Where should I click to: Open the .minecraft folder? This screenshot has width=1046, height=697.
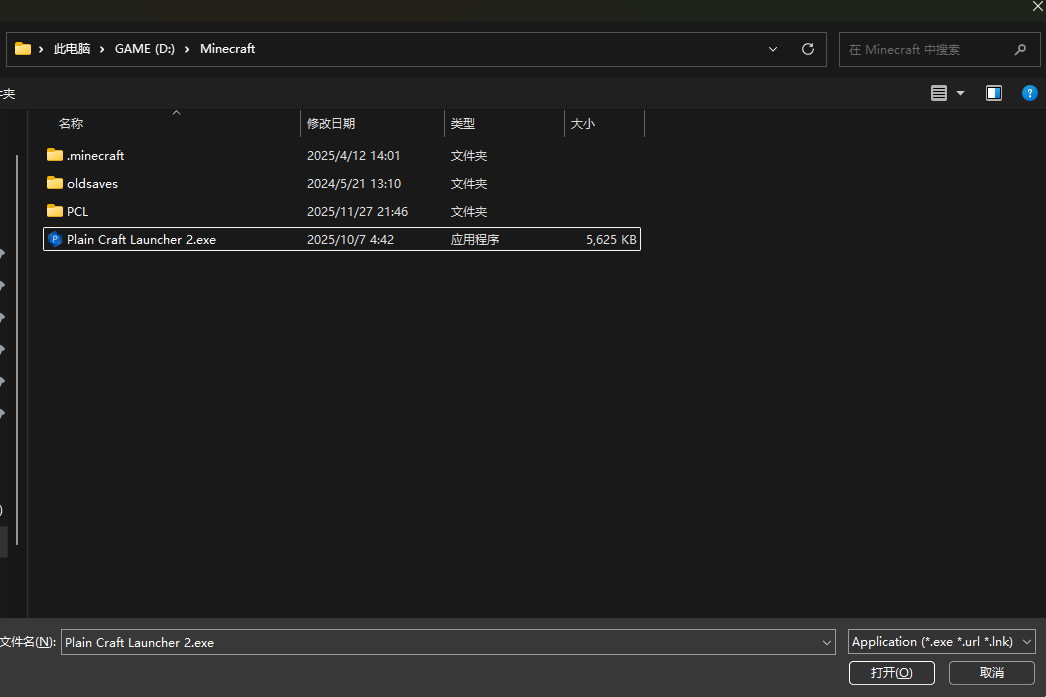95,155
